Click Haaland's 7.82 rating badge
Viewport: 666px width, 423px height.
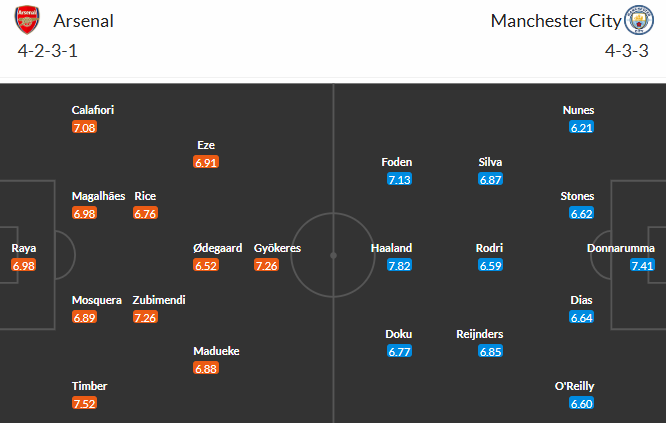pyautogui.click(x=400, y=265)
